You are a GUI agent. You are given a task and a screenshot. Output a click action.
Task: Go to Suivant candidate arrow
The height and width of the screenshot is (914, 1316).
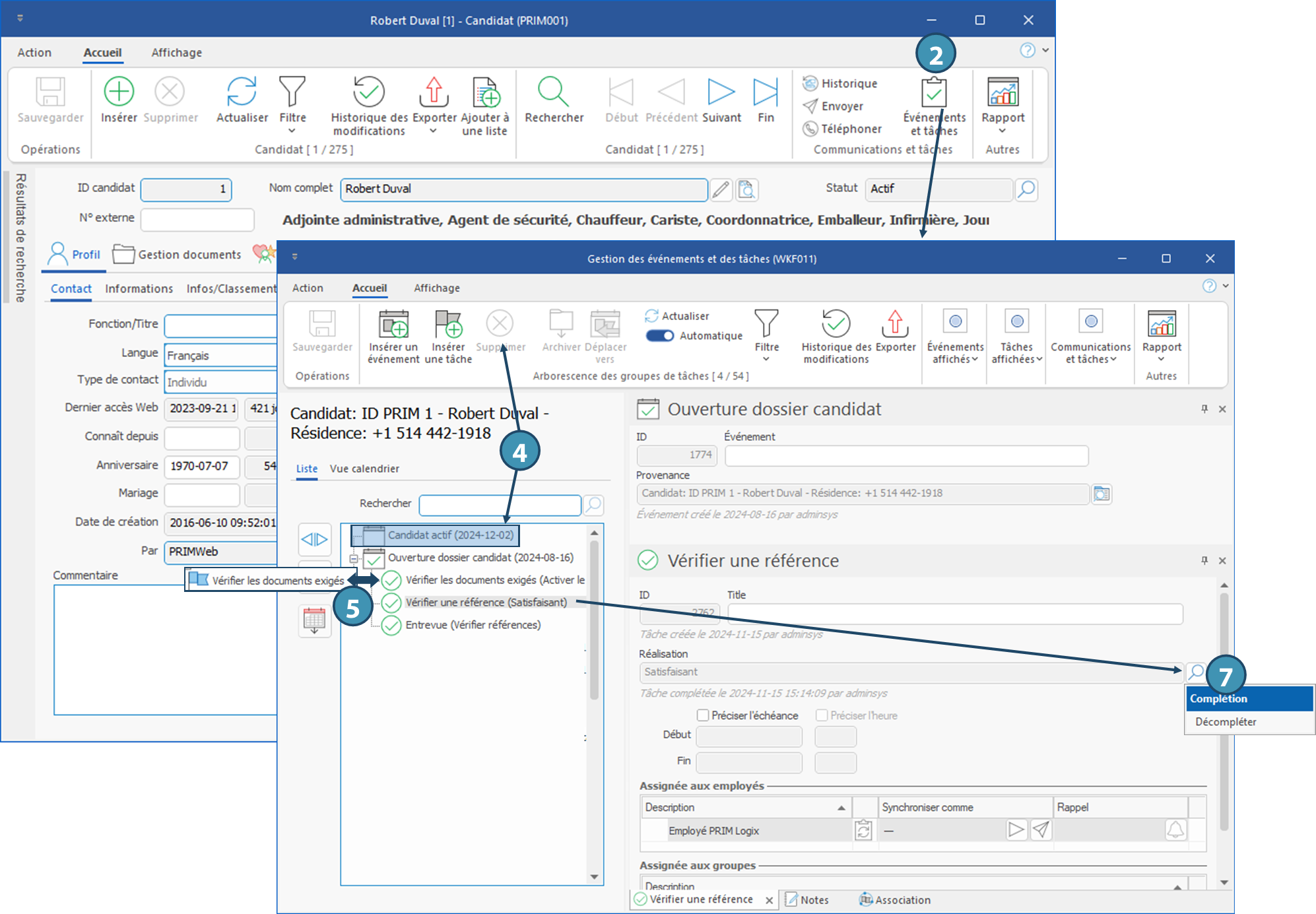[x=721, y=92]
